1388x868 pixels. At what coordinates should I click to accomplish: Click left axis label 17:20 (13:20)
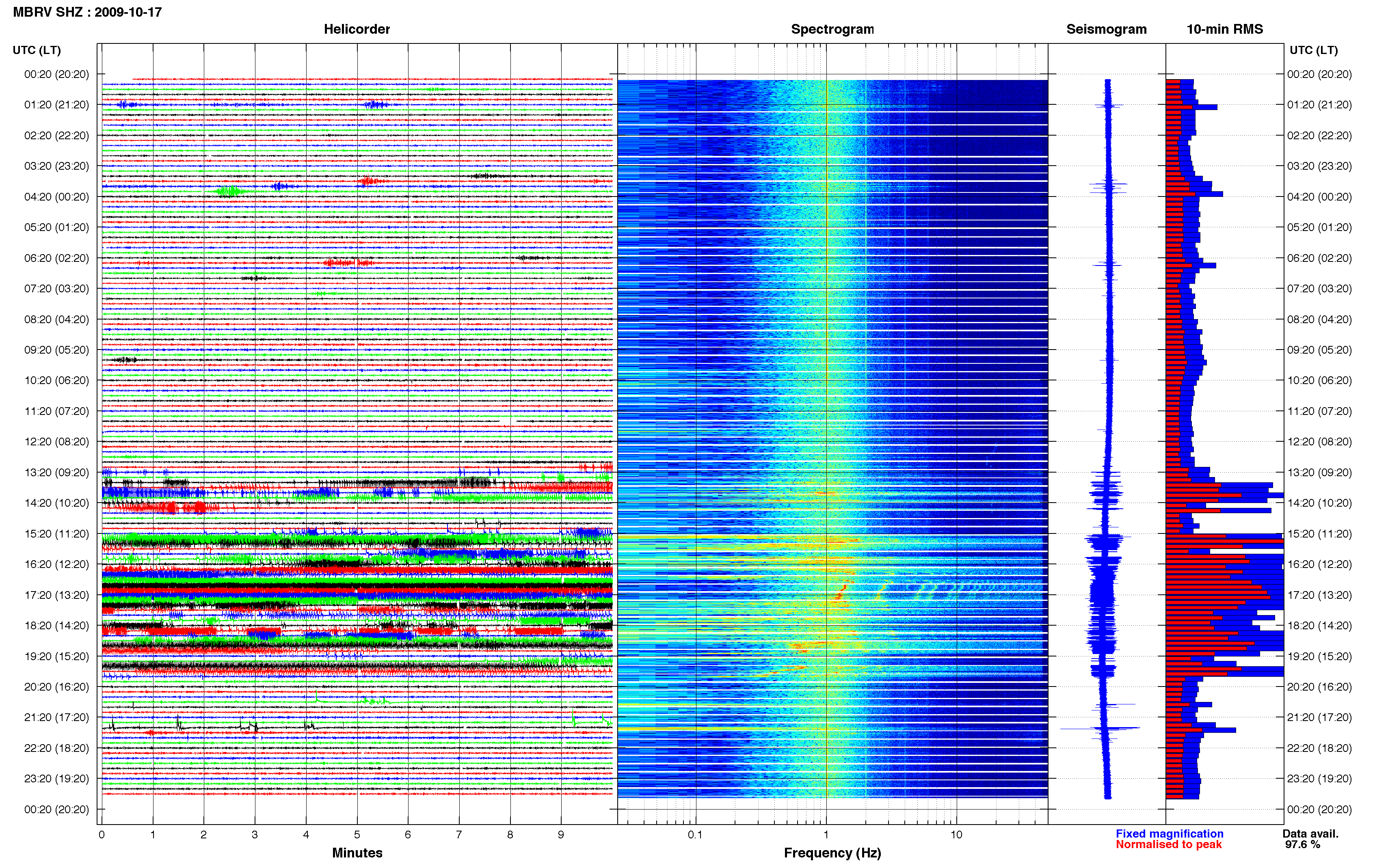coord(57,595)
